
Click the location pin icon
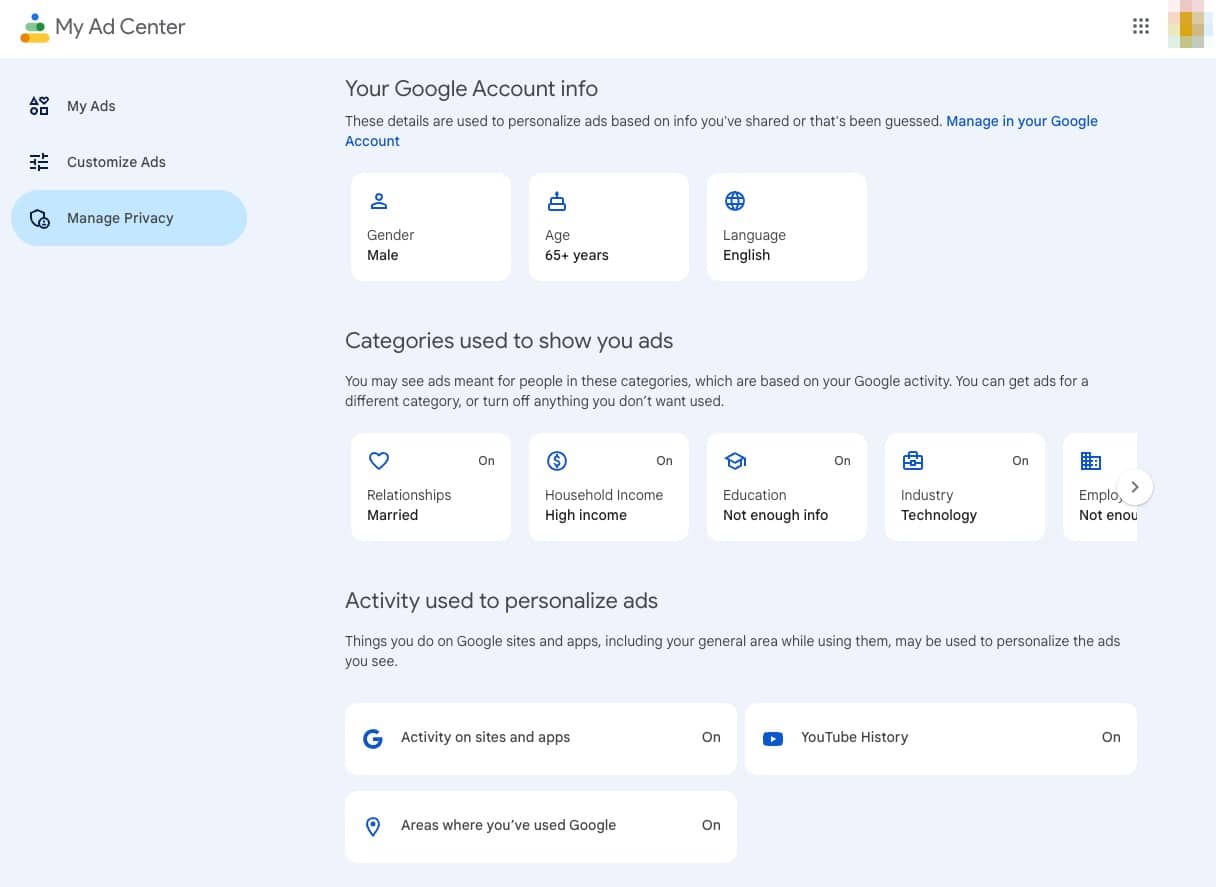click(373, 827)
